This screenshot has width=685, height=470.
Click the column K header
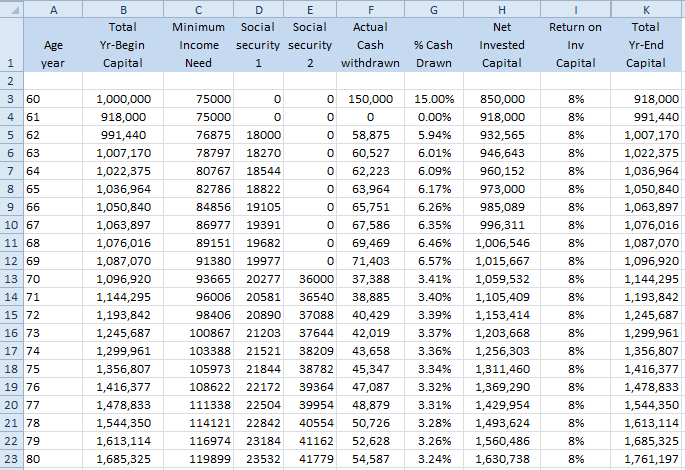pyautogui.click(x=645, y=8)
